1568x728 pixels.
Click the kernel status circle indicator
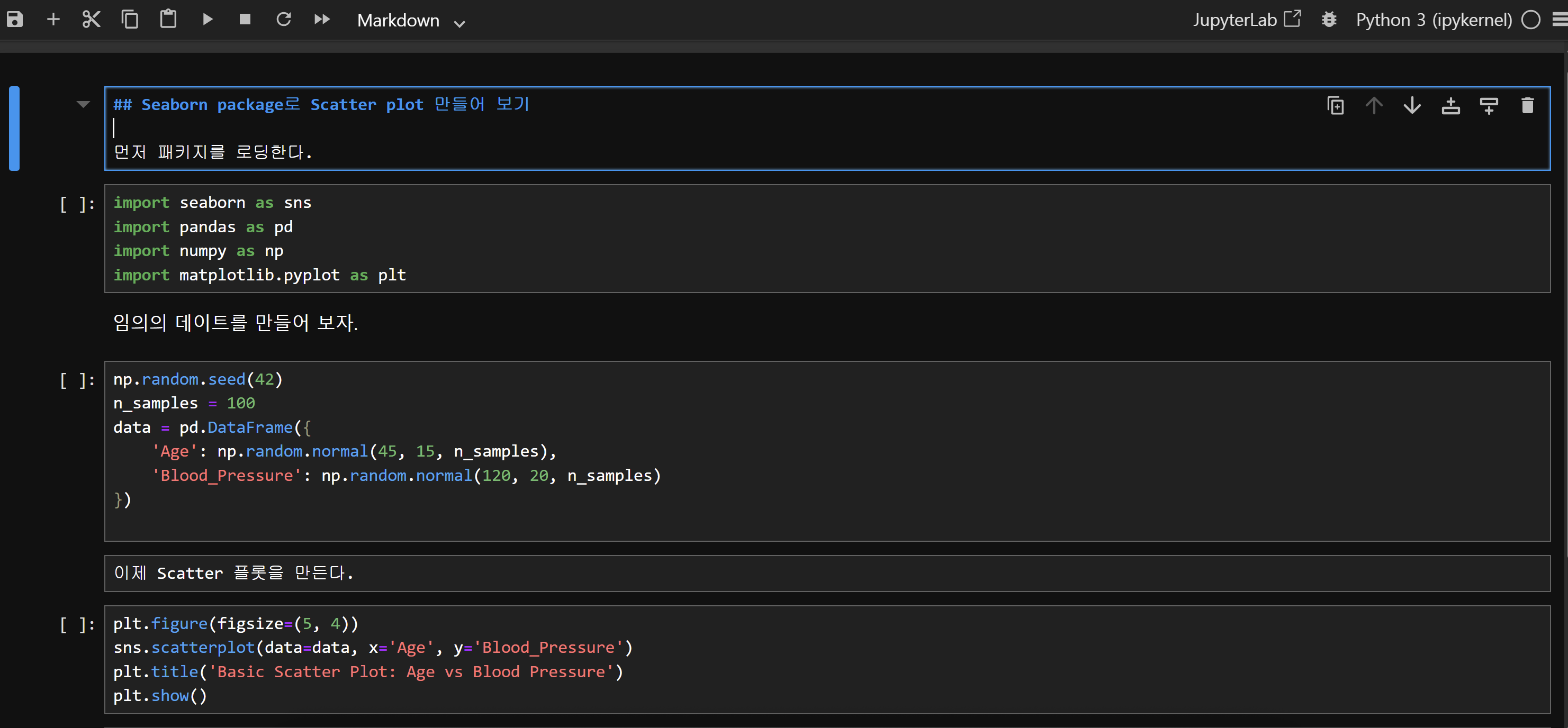pos(1531,20)
